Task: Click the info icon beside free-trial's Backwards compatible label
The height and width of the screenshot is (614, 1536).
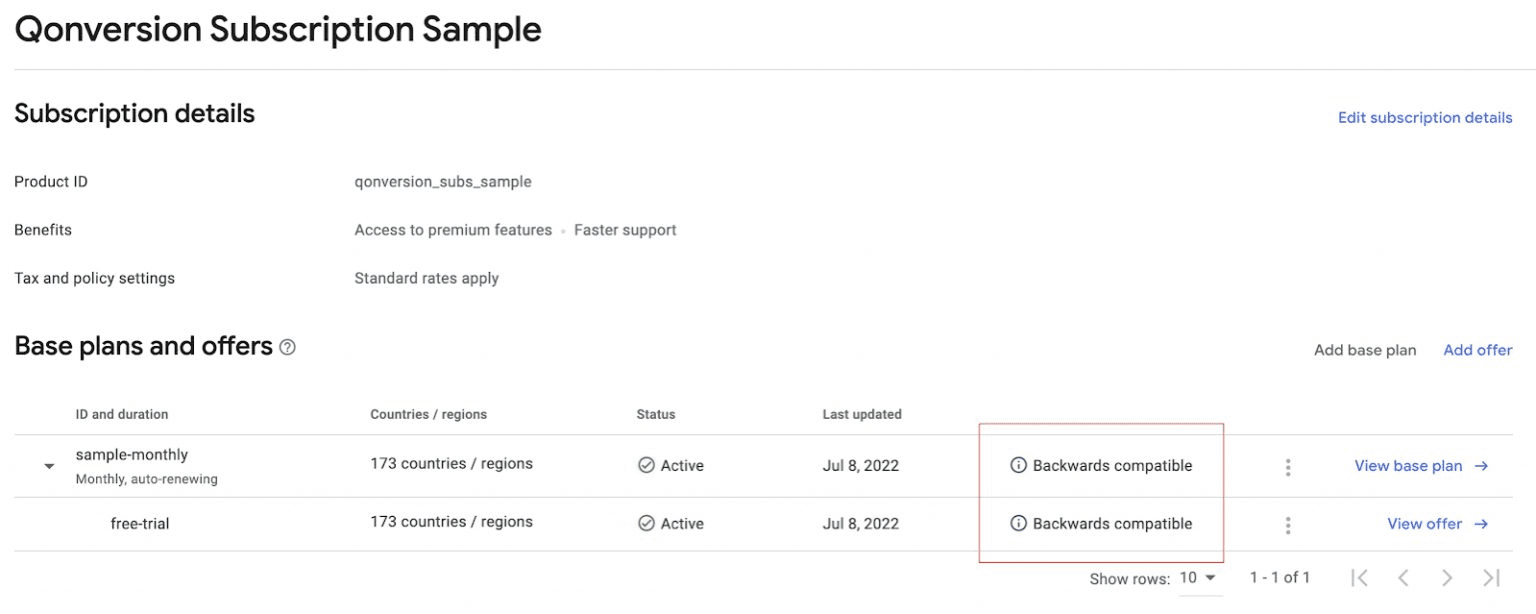Action: [x=1018, y=523]
